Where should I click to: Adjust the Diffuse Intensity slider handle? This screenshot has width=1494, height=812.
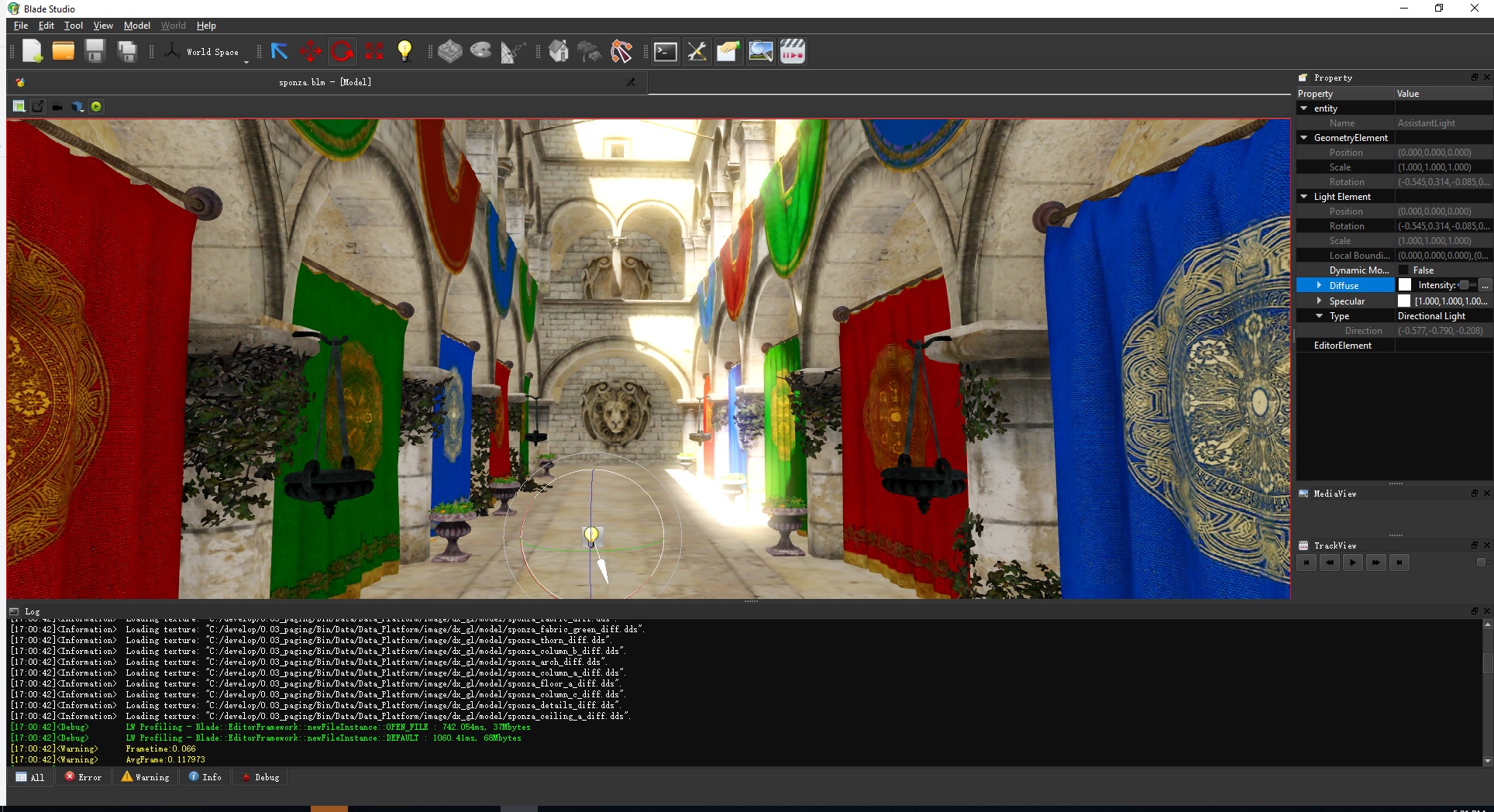1464,285
